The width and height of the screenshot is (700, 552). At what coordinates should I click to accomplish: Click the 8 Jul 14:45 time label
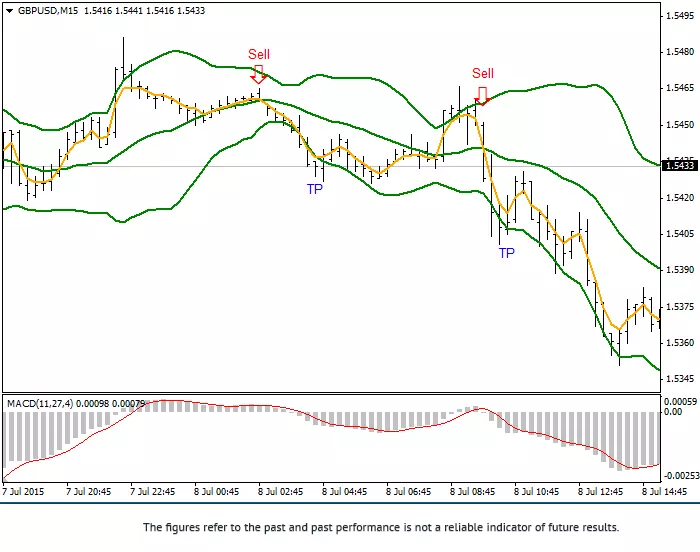[x=664, y=492]
